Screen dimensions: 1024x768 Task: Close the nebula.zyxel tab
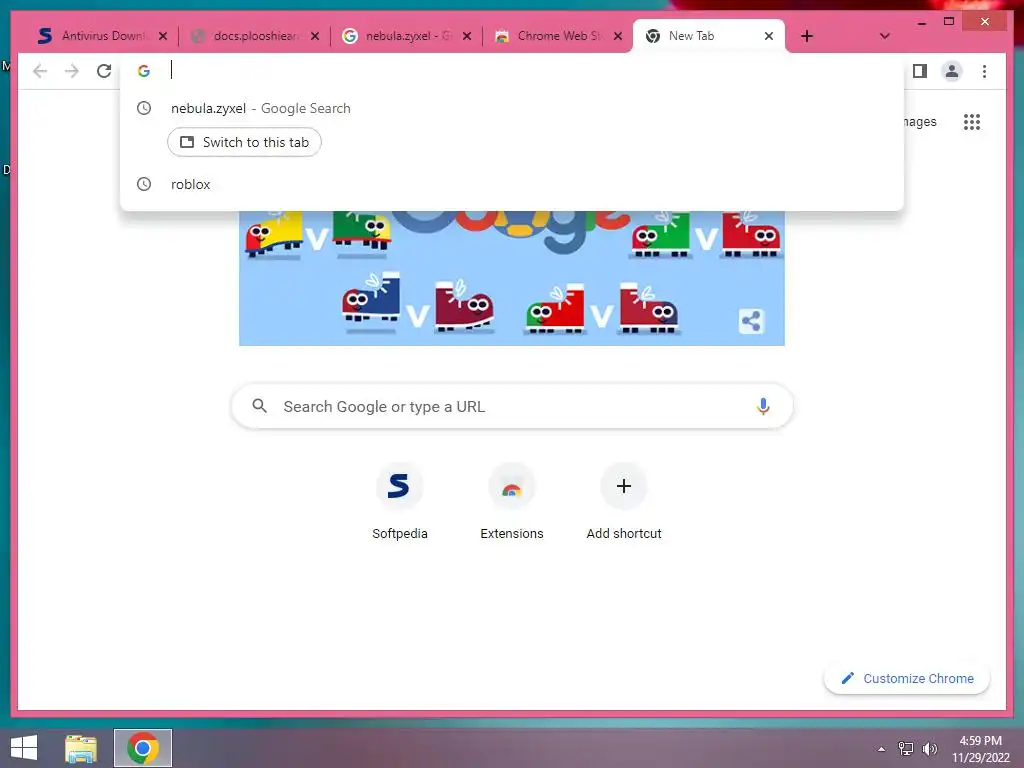(467, 36)
